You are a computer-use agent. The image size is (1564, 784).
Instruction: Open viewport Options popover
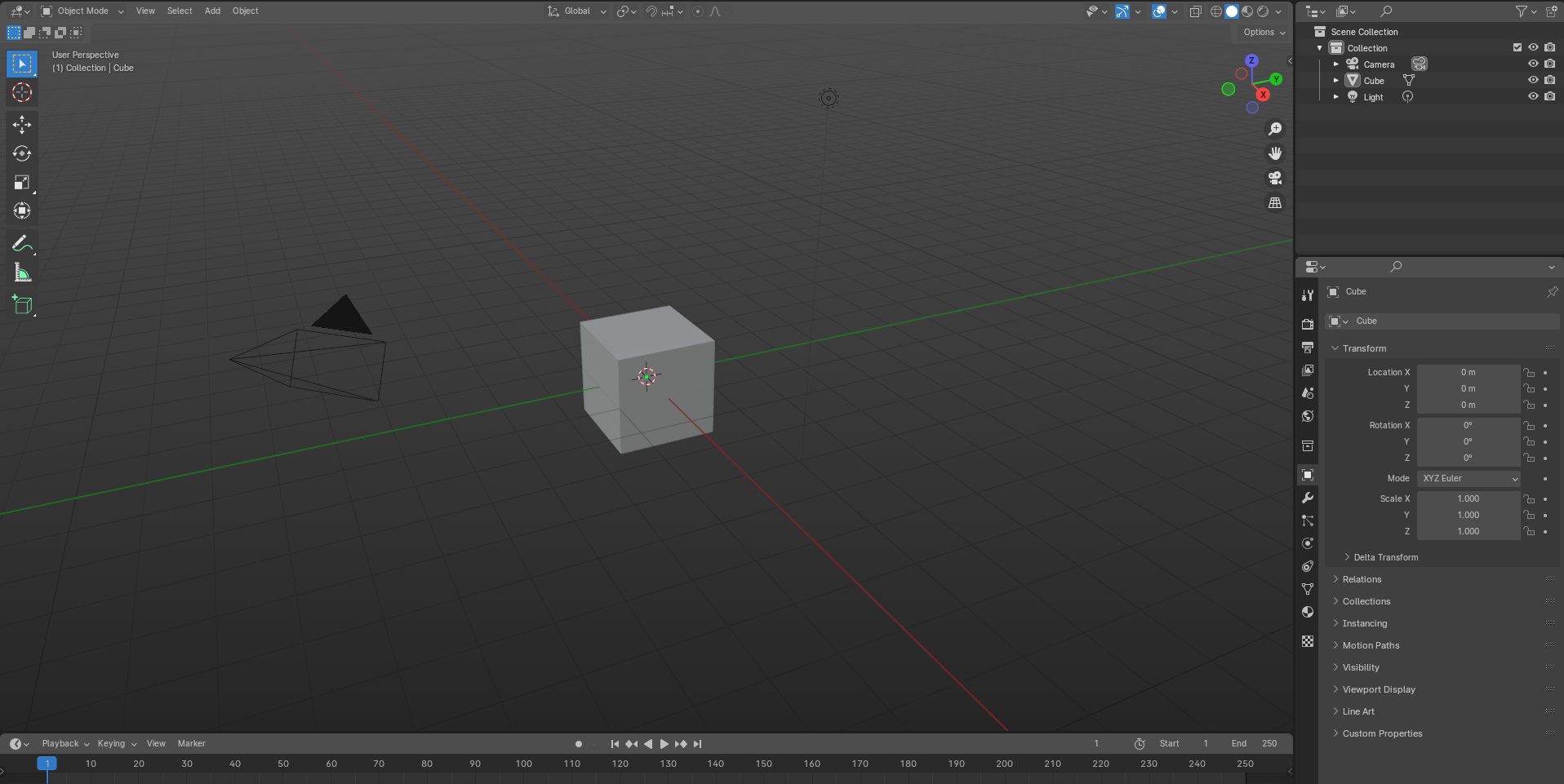pos(1264,33)
